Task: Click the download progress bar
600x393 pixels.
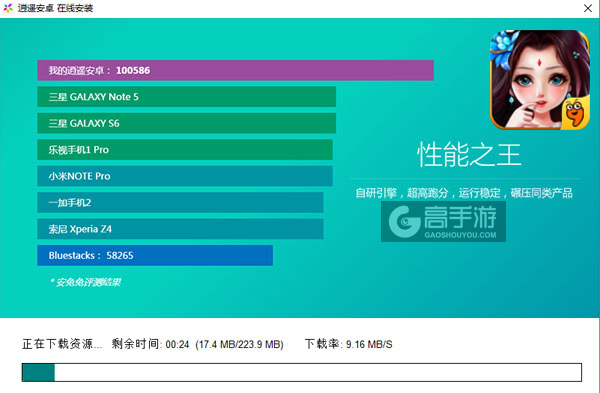Action: pos(302,372)
